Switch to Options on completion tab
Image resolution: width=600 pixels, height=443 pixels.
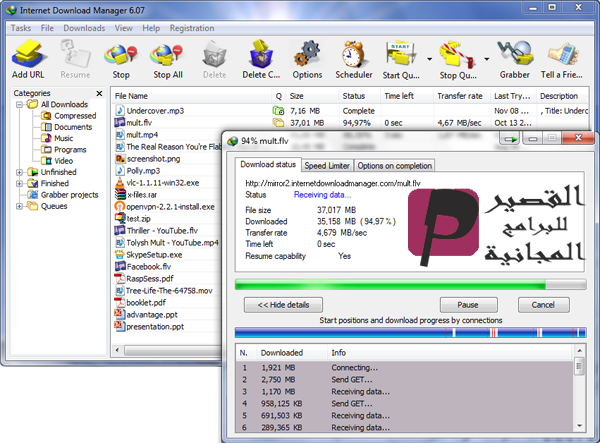(x=395, y=166)
